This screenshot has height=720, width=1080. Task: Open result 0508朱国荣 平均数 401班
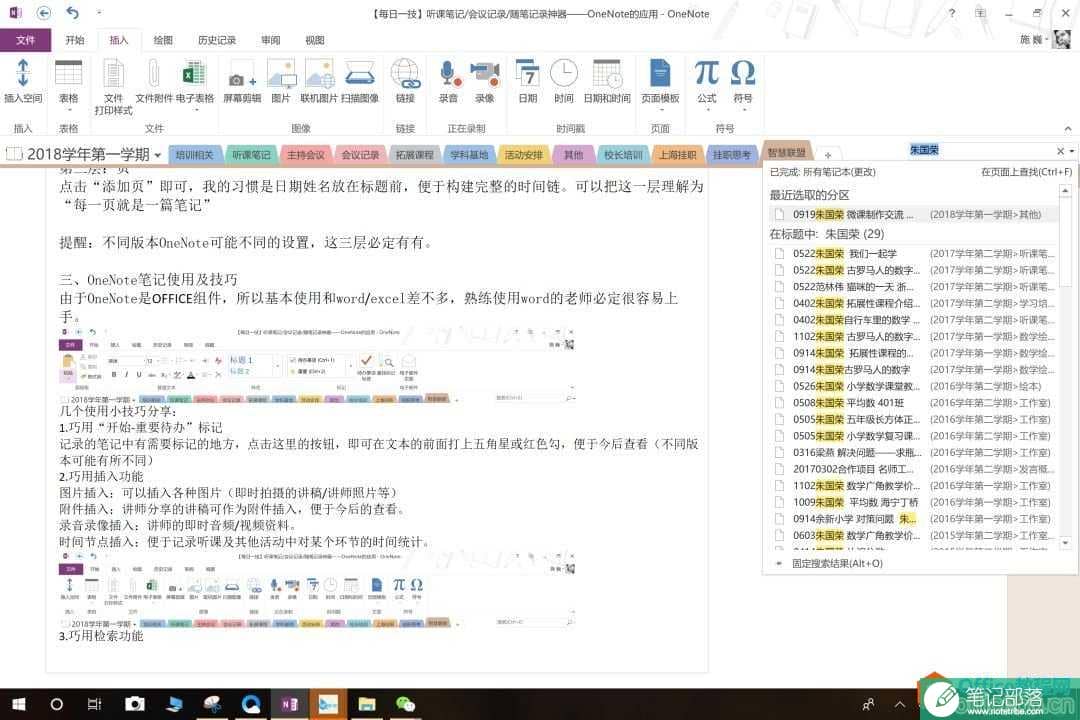(915, 403)
